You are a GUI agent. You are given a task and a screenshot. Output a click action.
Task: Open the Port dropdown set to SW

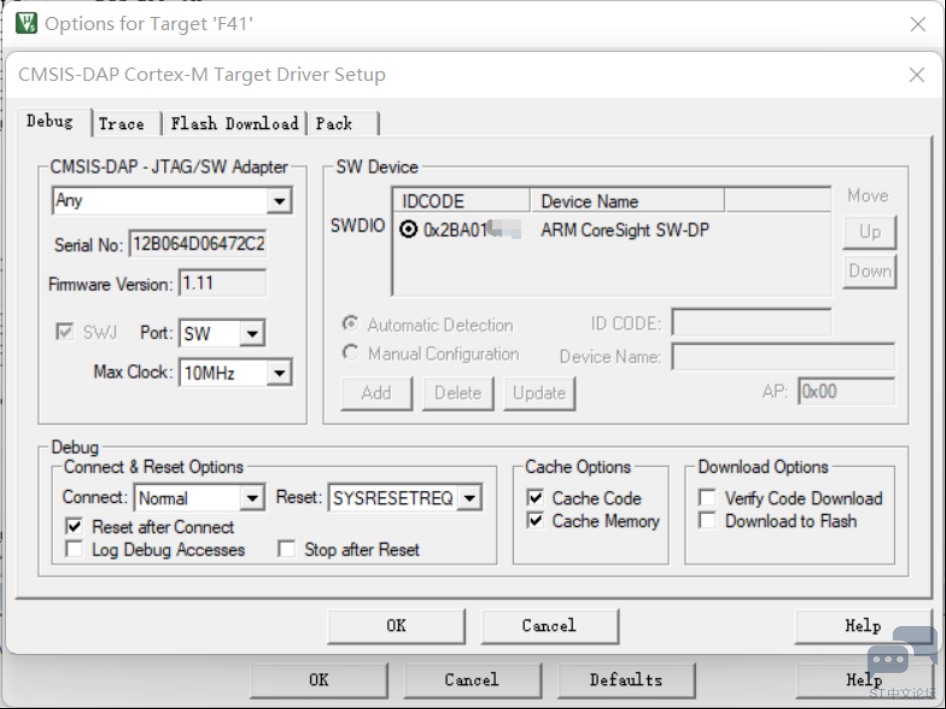(252, 333)
